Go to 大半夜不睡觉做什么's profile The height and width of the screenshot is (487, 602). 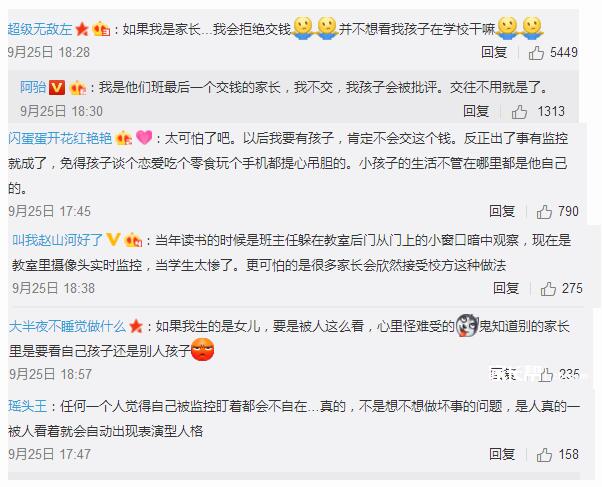click(67, 327)
